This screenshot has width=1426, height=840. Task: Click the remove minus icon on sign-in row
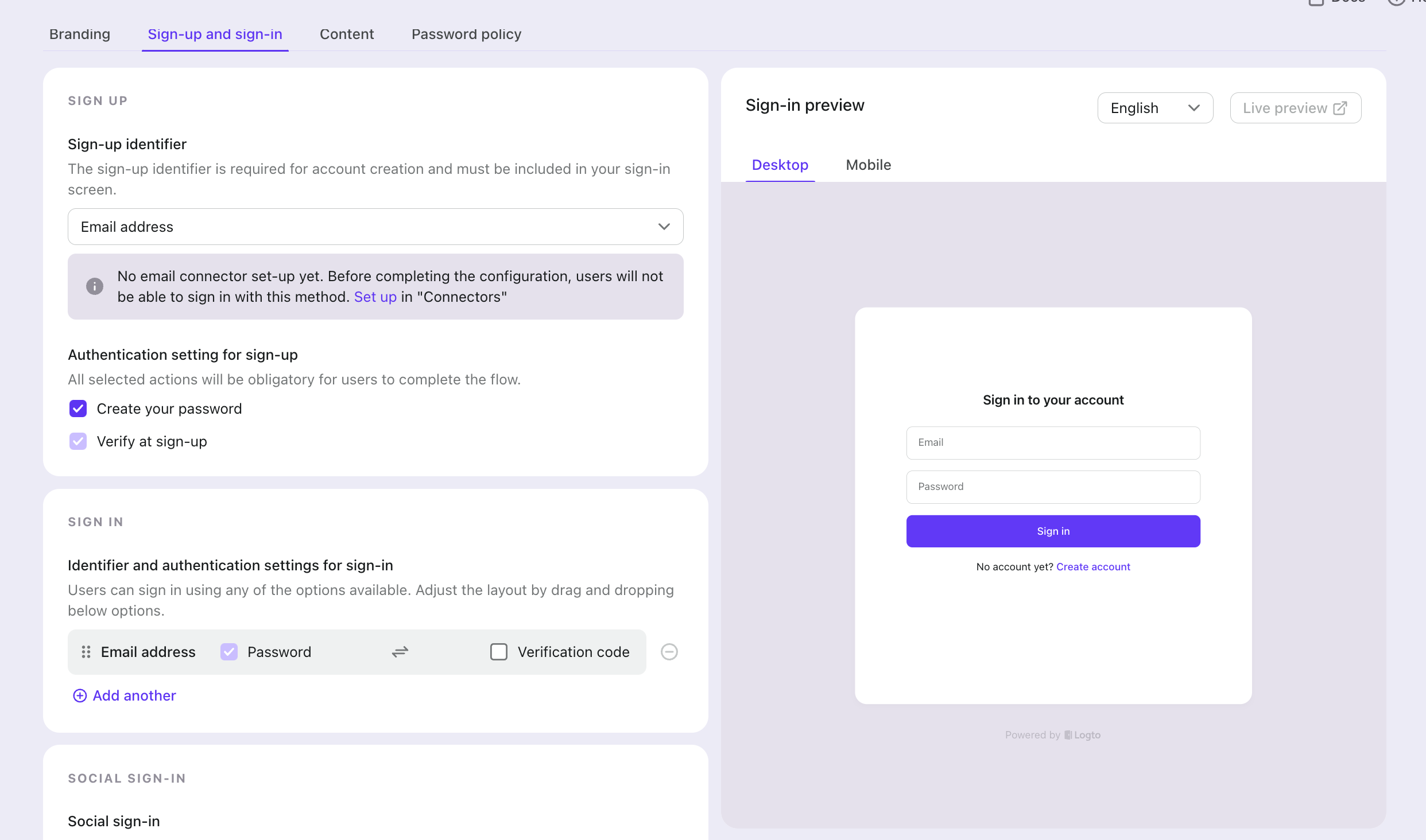(x=669, y=651)
